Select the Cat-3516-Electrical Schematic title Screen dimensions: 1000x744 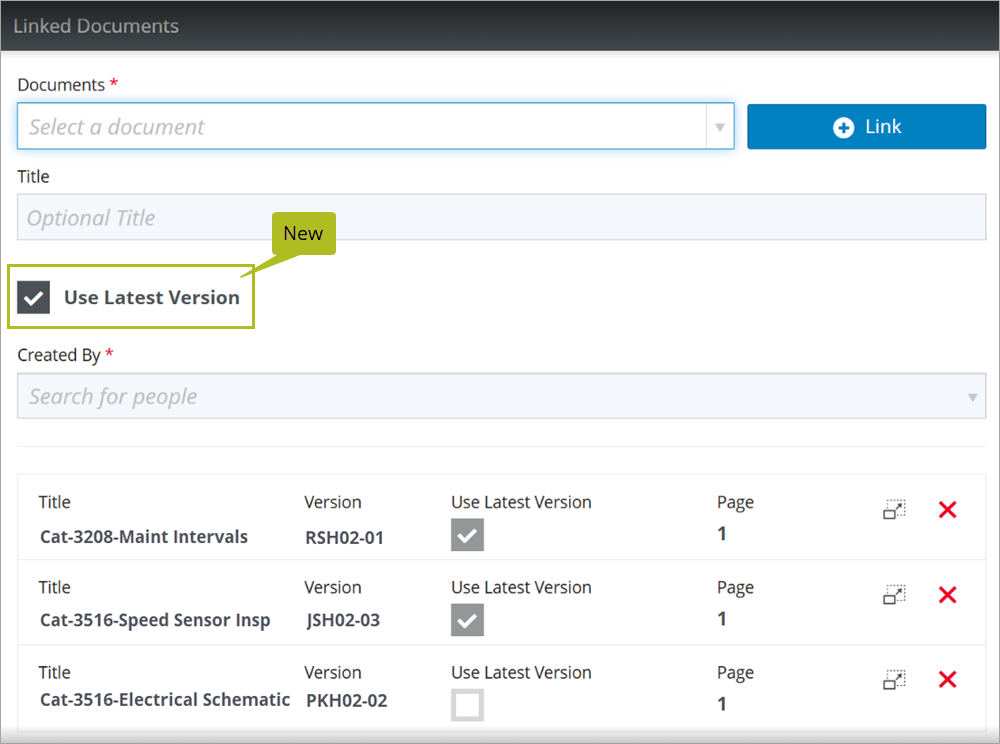(x=165, y=700)
